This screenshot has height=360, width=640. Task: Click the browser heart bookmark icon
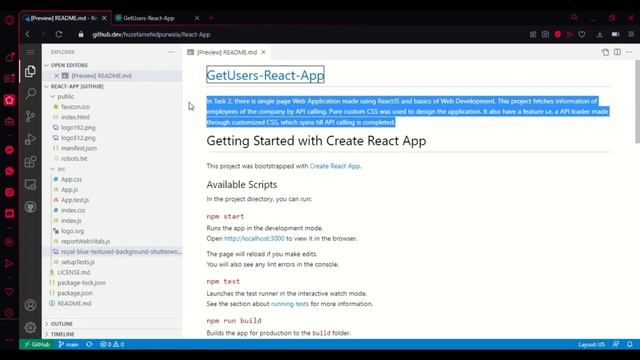[x=582, y=34]
